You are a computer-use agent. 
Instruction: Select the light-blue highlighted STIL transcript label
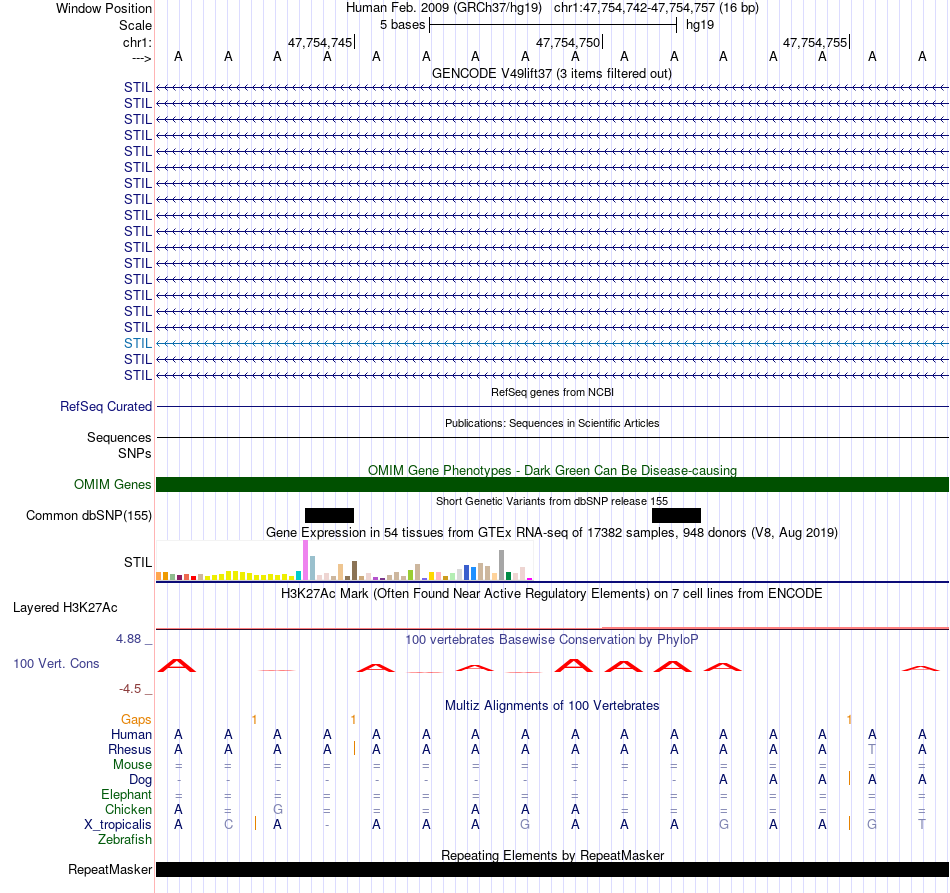[x=138, y=344]
